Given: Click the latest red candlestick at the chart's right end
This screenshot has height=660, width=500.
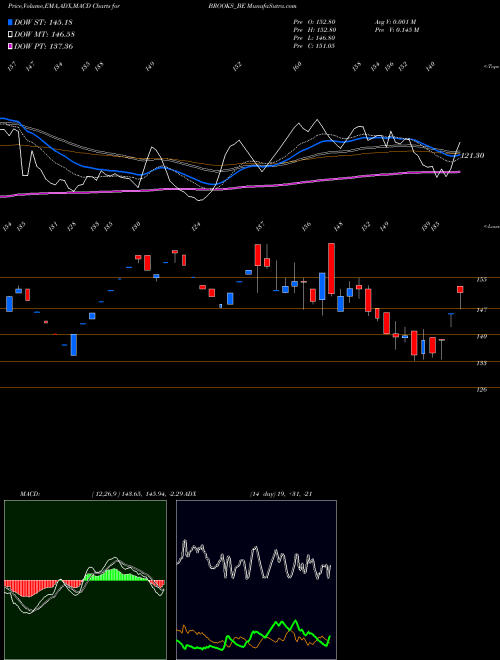Looking at the screenshot, I should coord(460,289).
